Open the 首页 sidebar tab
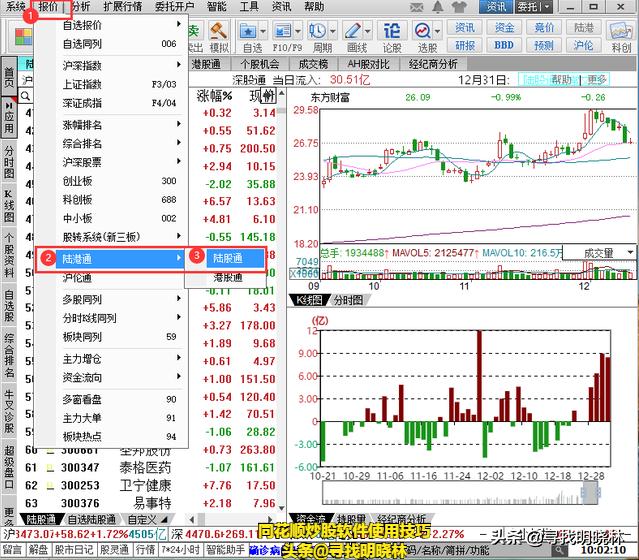 pyautogui.click(x=9, y=77)
